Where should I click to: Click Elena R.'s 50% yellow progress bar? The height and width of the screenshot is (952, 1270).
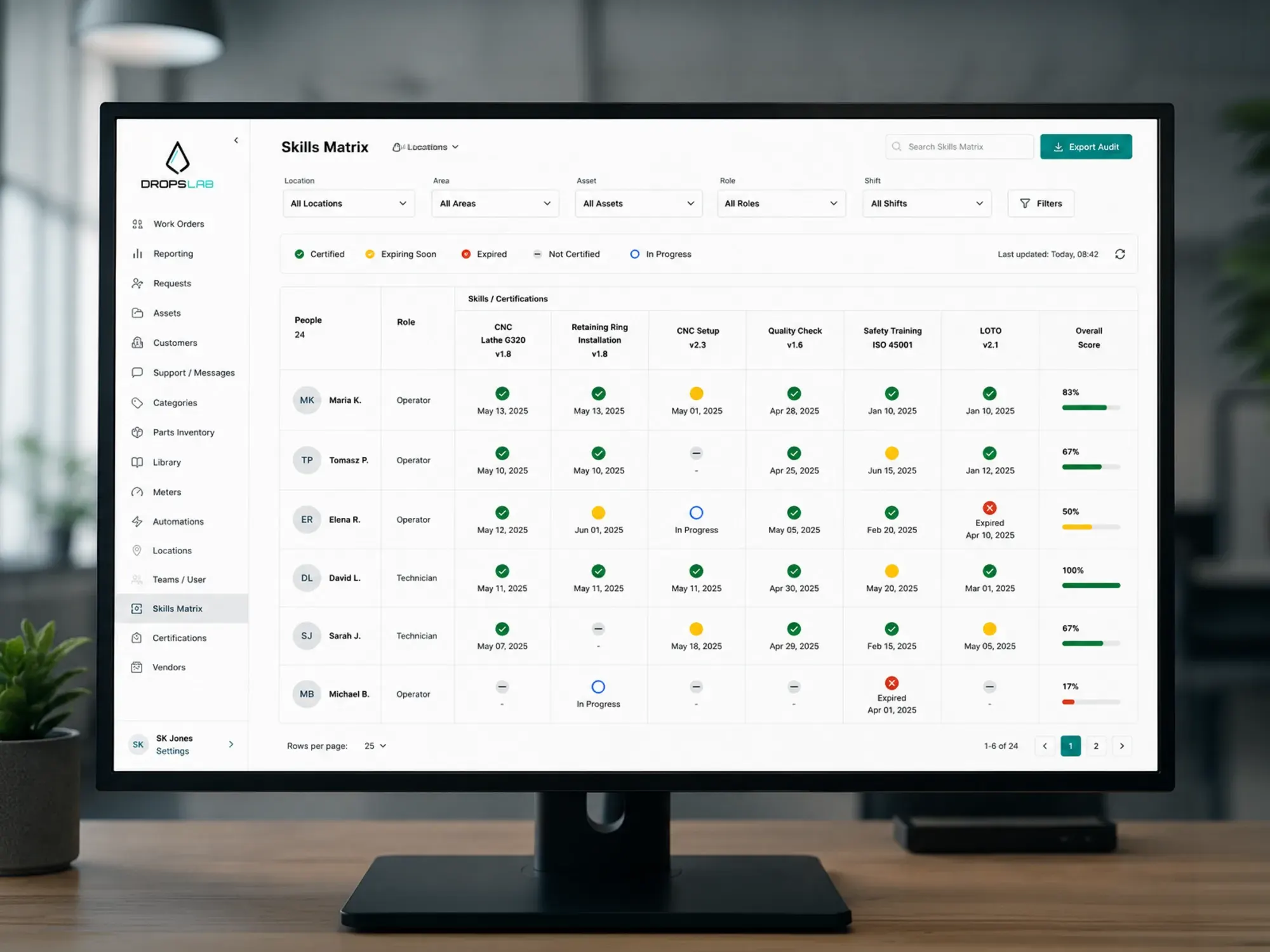click(1091, 527)
